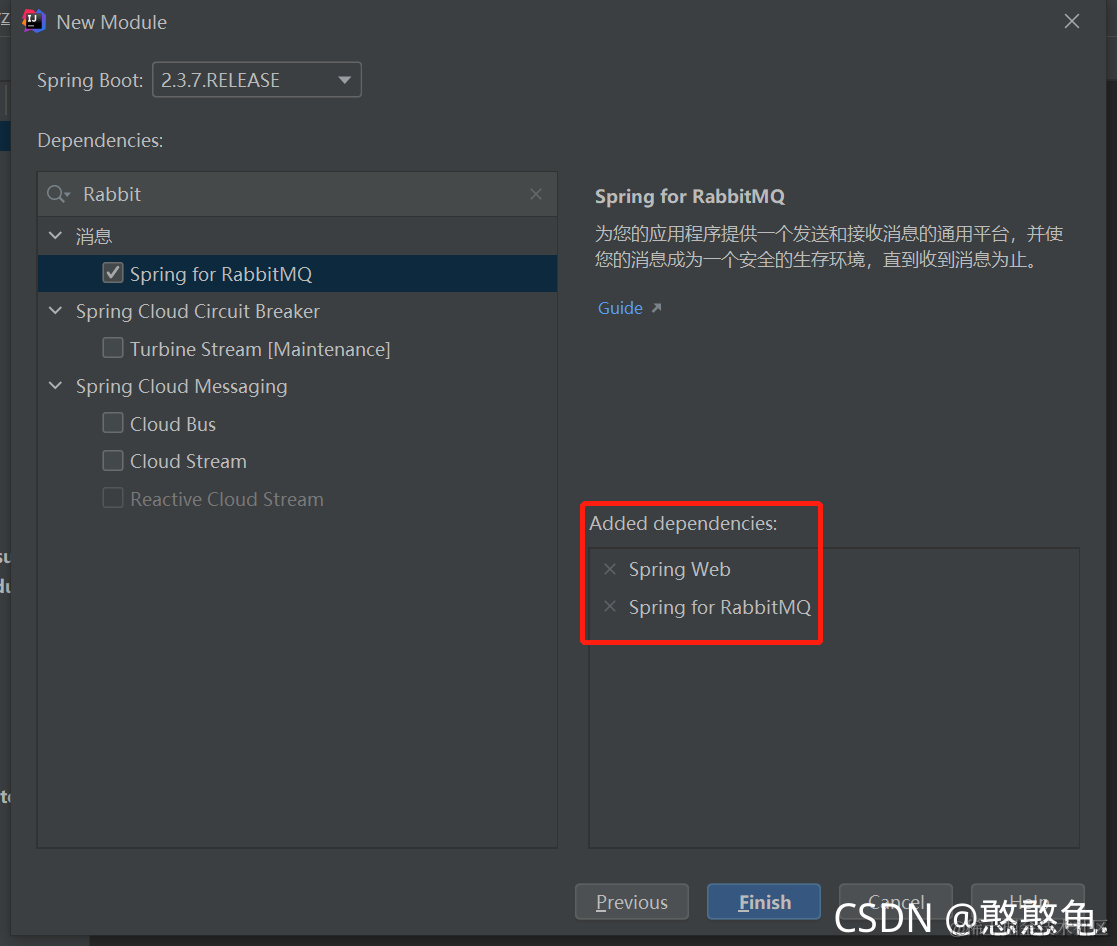The width and height of the screenshot is (1117, 946).
Task: Collapse Spring Cloud Circuit Breaker group
Action: coord(56,311)
